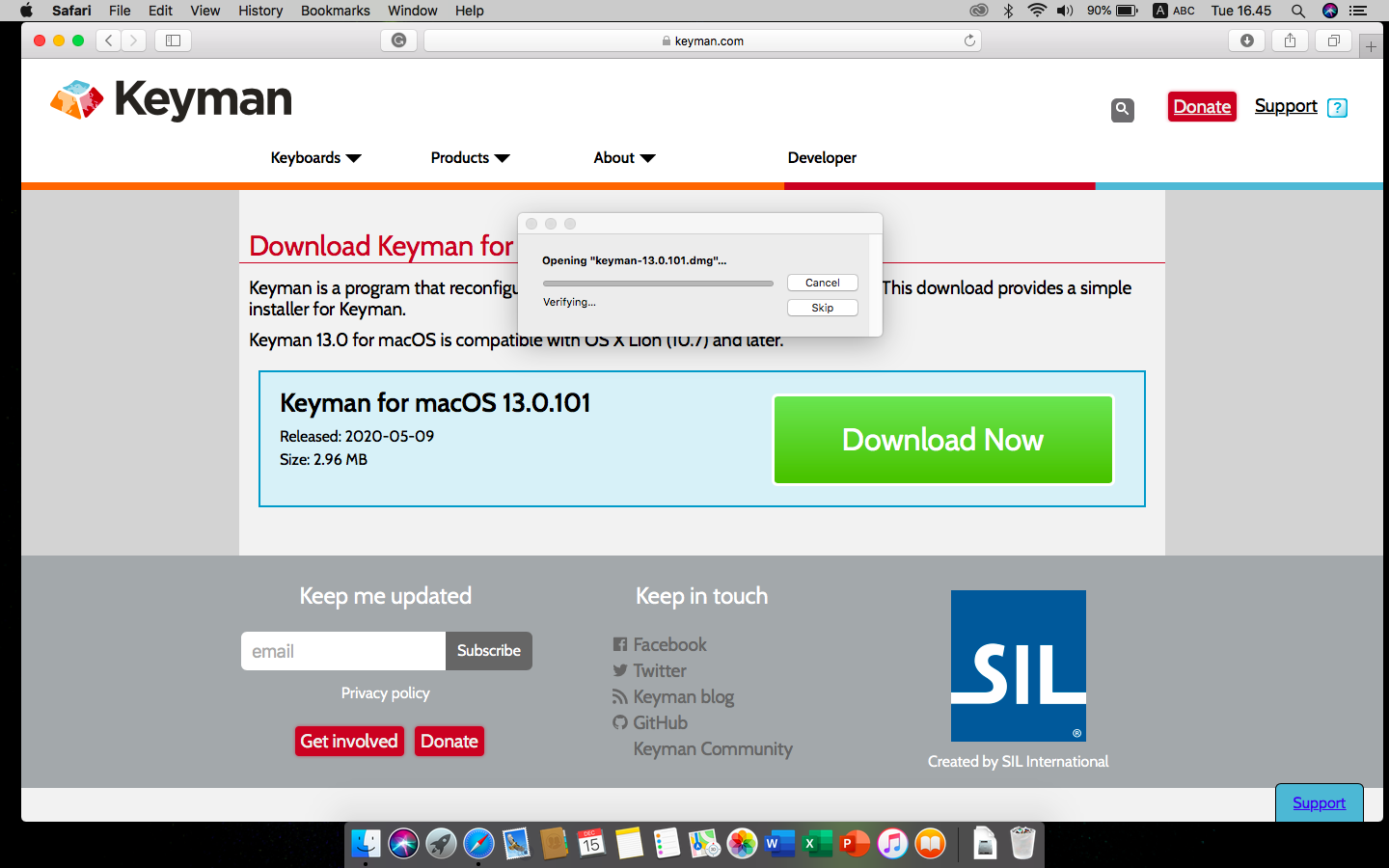Open the Books app in the Dock

coord(930,843)
